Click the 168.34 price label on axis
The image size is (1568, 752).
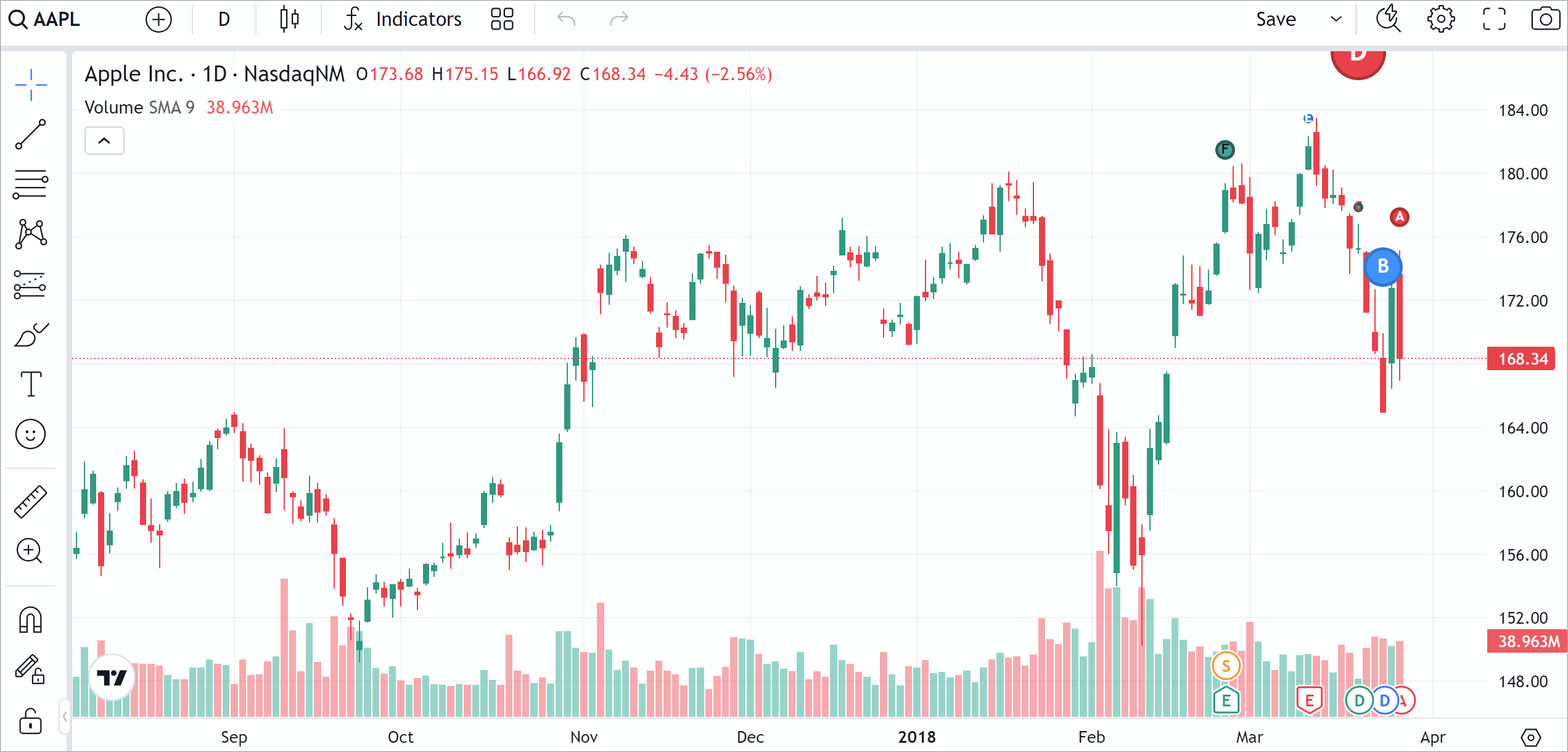[1522, 358]
